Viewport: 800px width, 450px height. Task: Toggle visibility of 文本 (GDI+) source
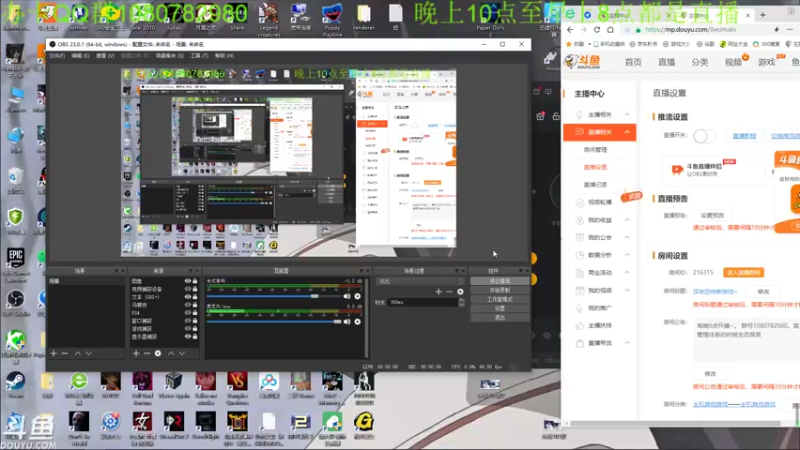tap(188, 297)
